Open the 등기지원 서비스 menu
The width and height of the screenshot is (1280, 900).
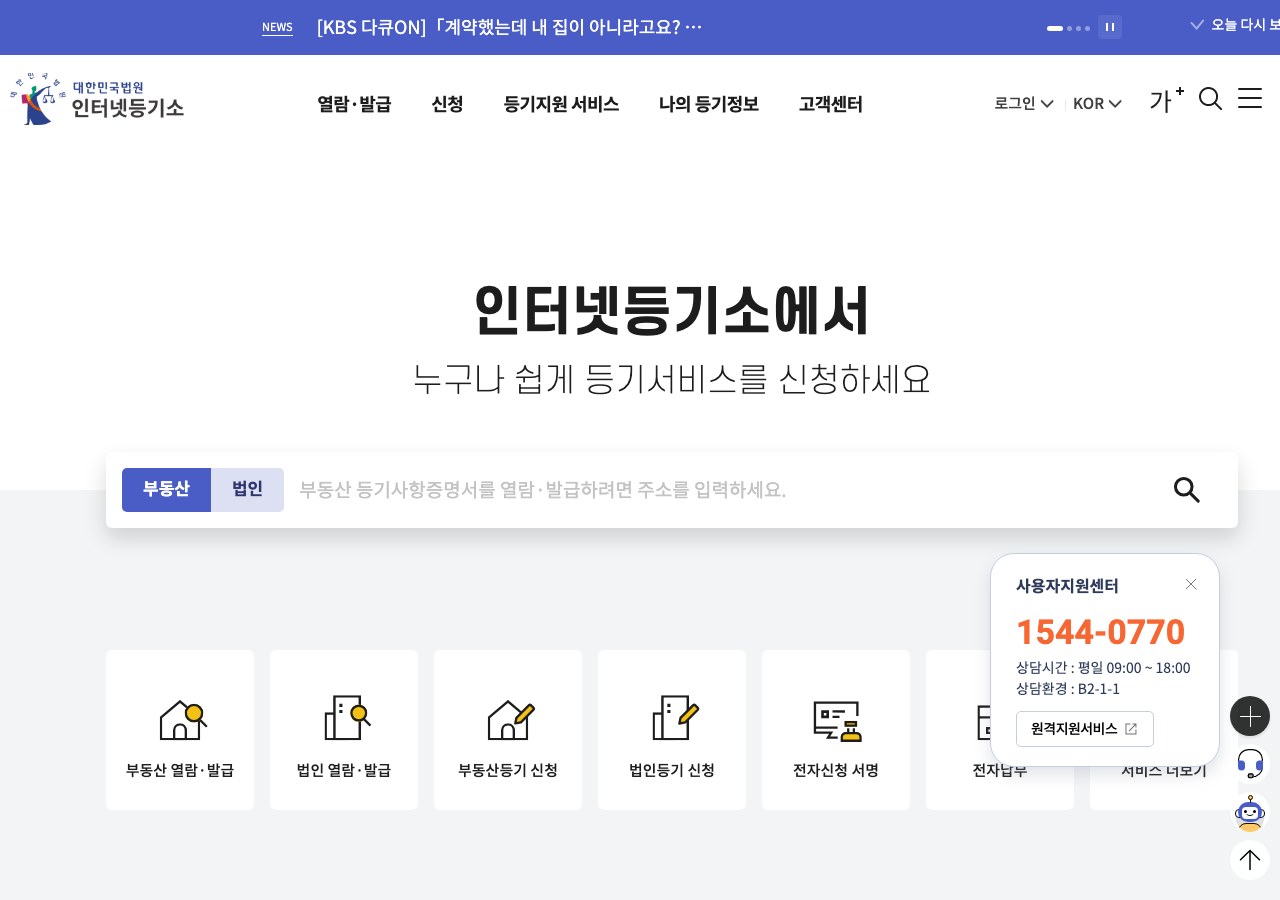click(561, 104)
